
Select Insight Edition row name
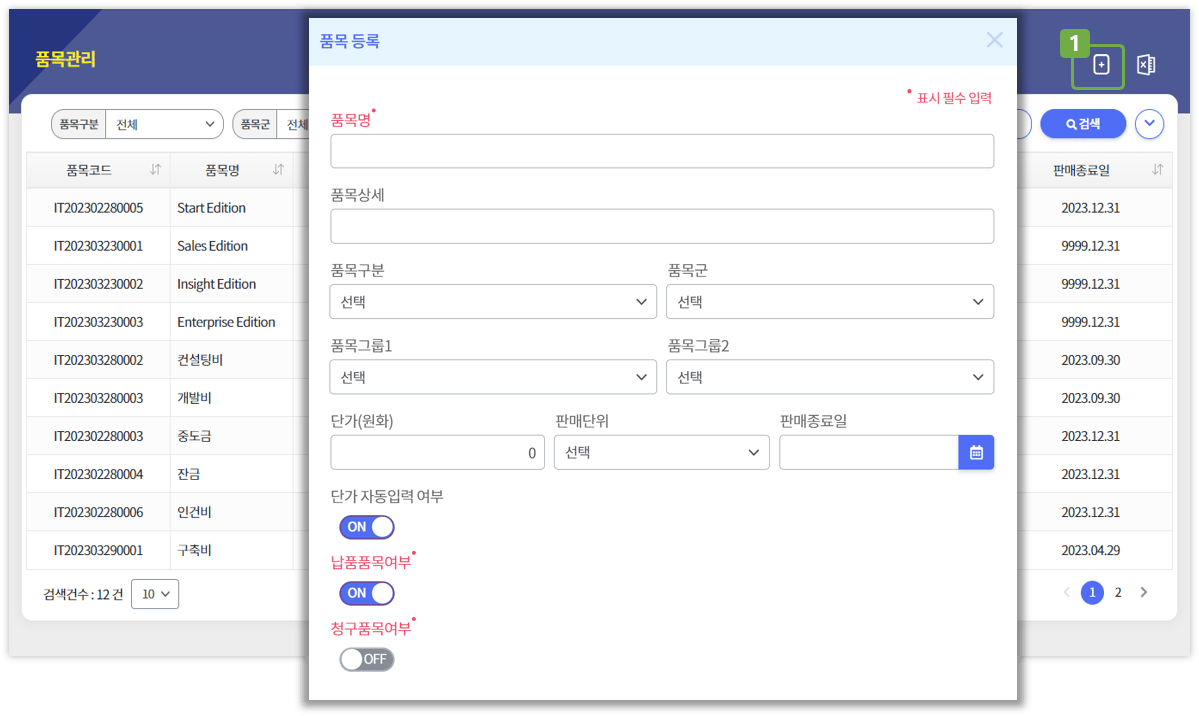coord(216,284)
